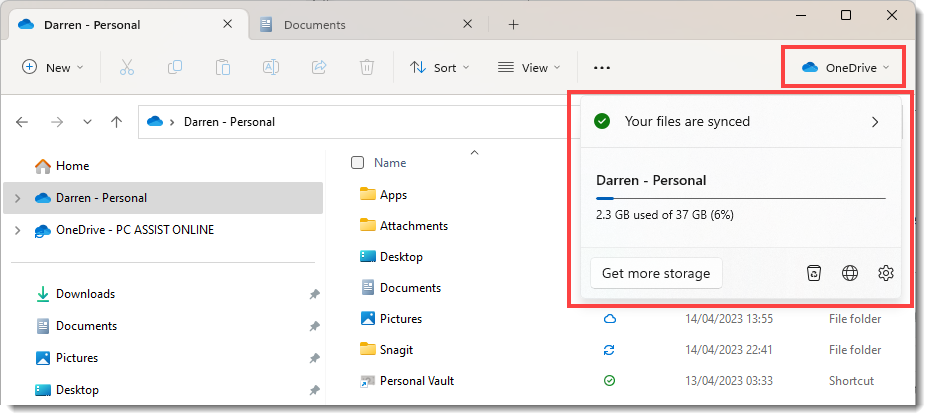Open the See more ellipsis menu
The image size is (931, 420).
coord(601,68)
